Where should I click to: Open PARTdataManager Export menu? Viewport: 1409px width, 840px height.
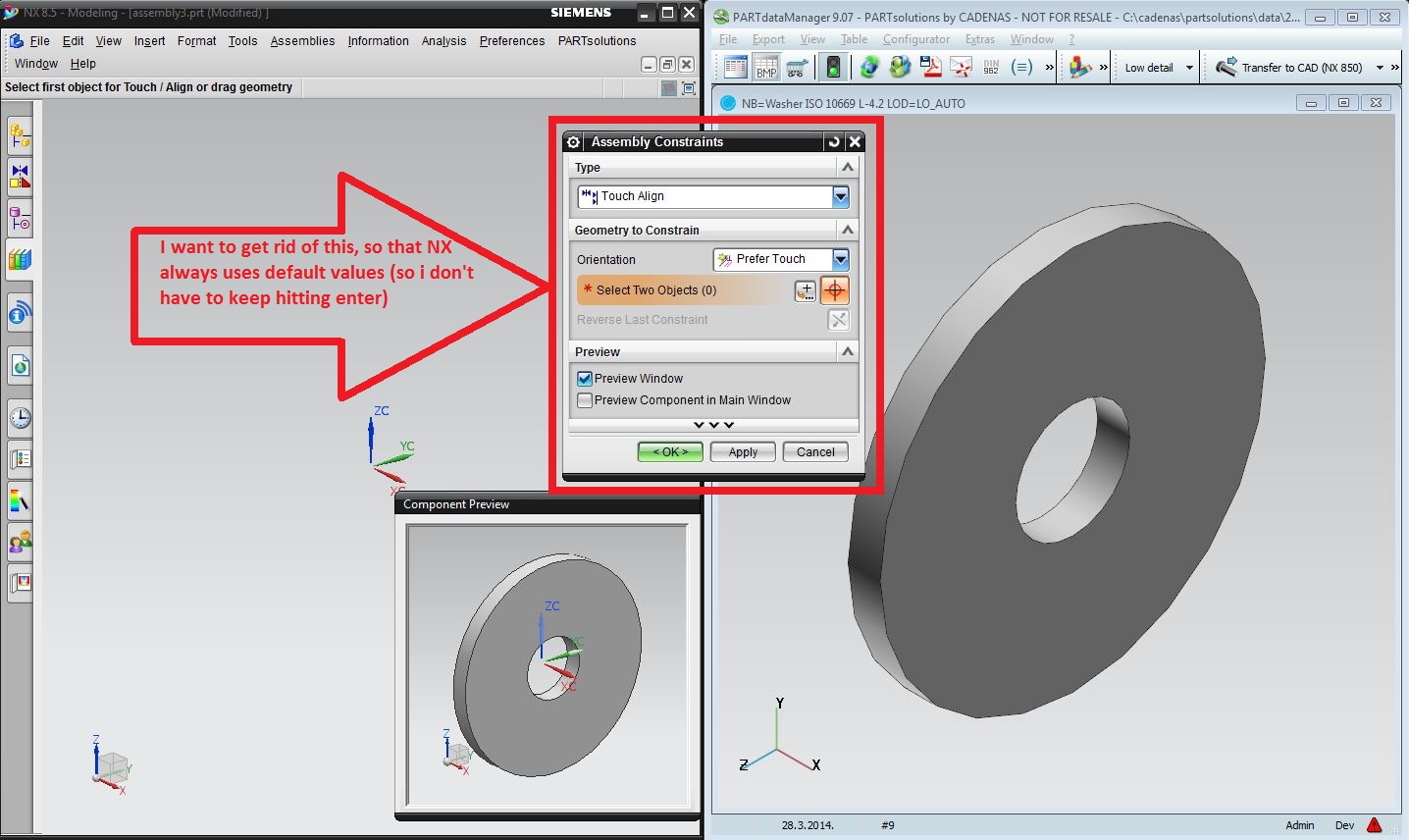[x=768, y=39]
